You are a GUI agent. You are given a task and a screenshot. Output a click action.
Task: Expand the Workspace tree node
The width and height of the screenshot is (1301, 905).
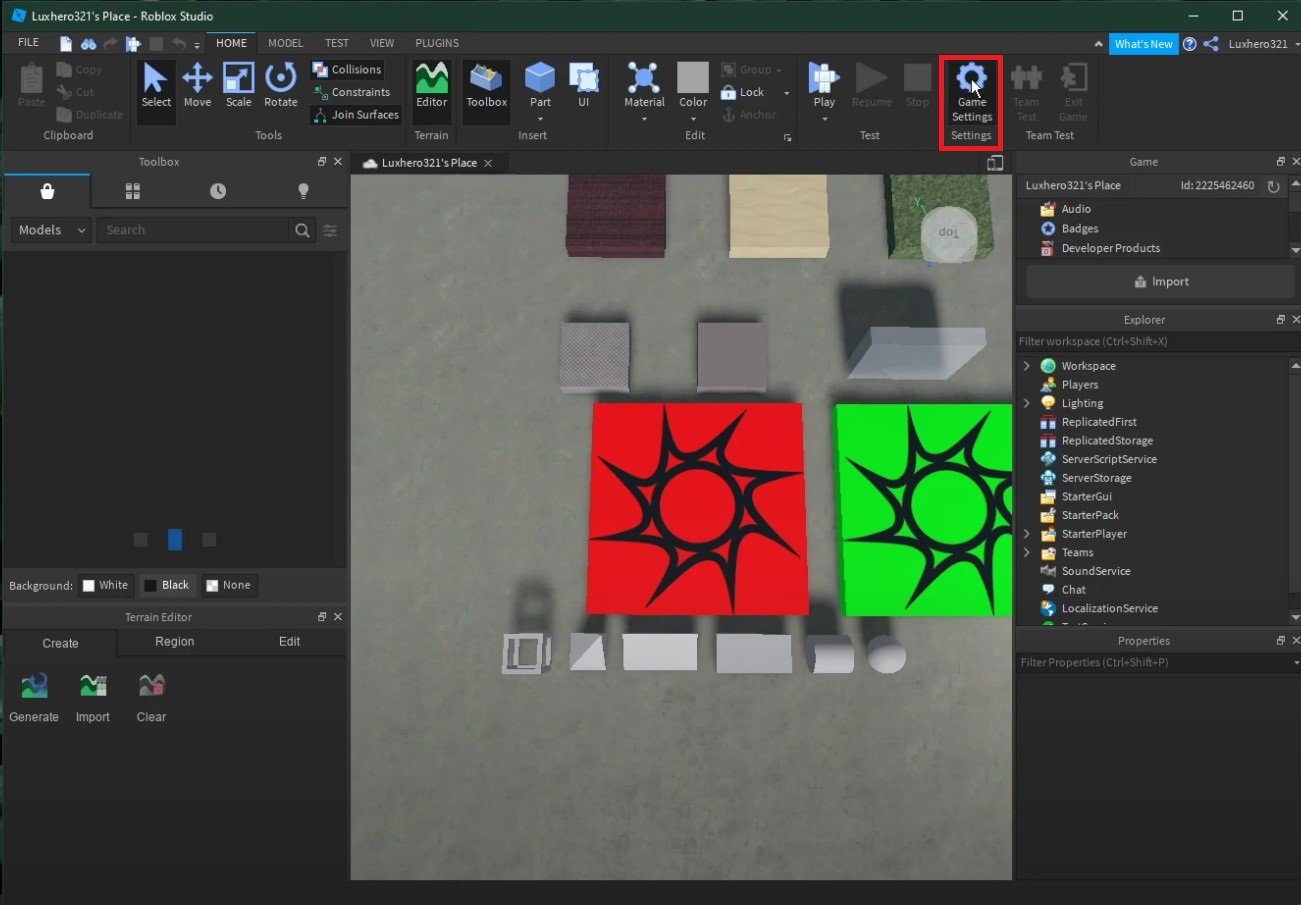(1026, 366)
